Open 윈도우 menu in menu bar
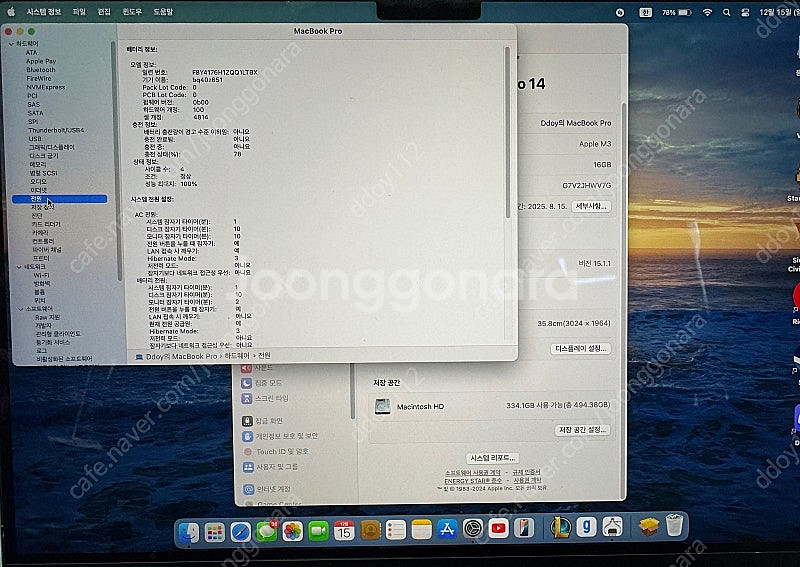Image resolution: width=800 pixels, height=567 pixels. point(132,11)
